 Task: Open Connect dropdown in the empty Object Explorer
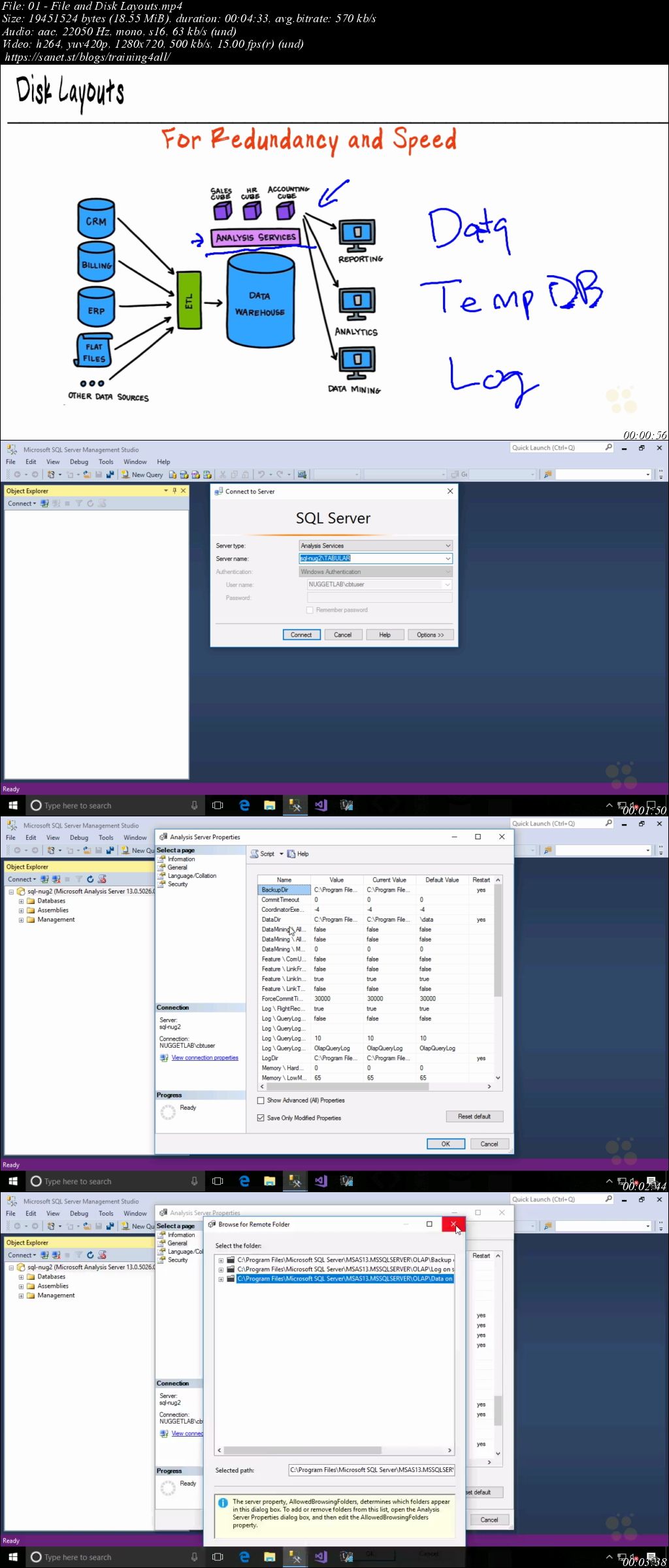(x=22, y=503)
